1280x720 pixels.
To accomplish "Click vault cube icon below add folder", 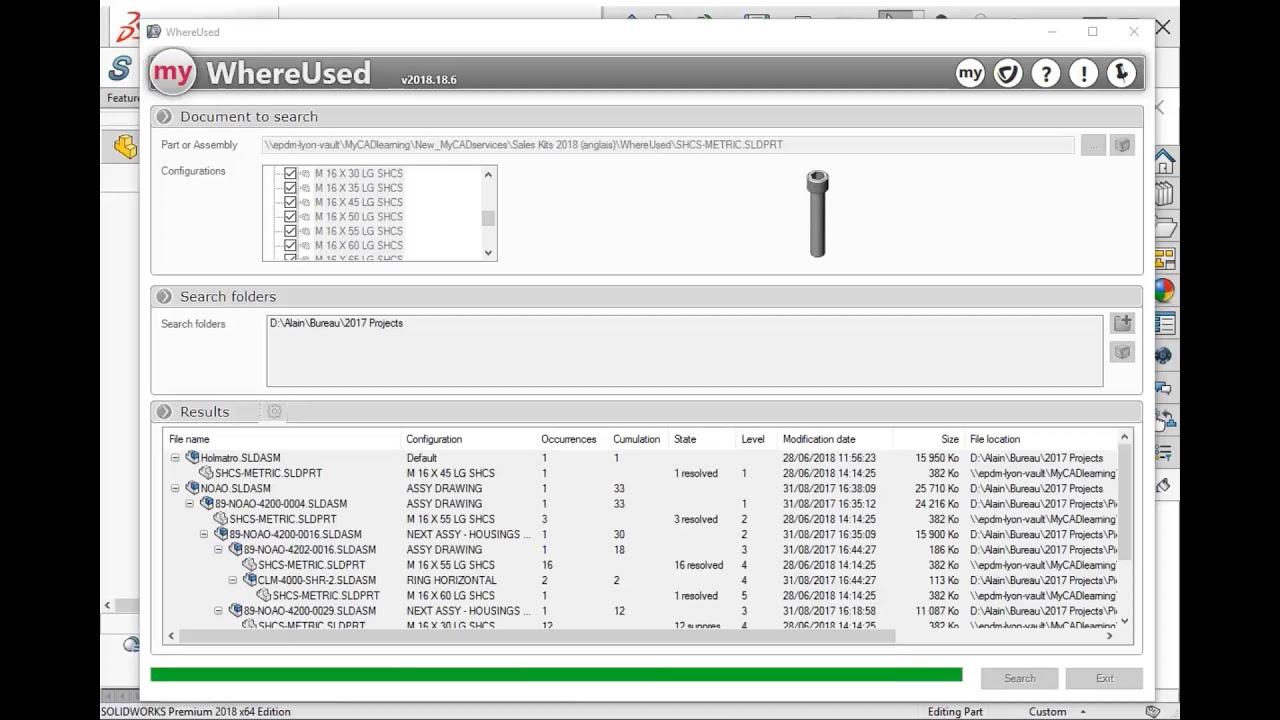I will pos(1122,352).
